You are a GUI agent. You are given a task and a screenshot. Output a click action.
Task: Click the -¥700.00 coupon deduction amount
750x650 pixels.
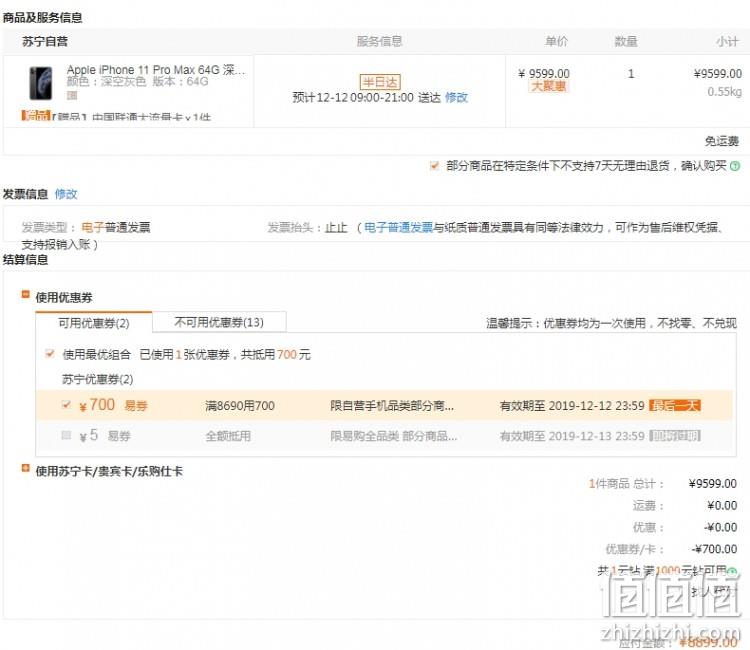[714, 549]
